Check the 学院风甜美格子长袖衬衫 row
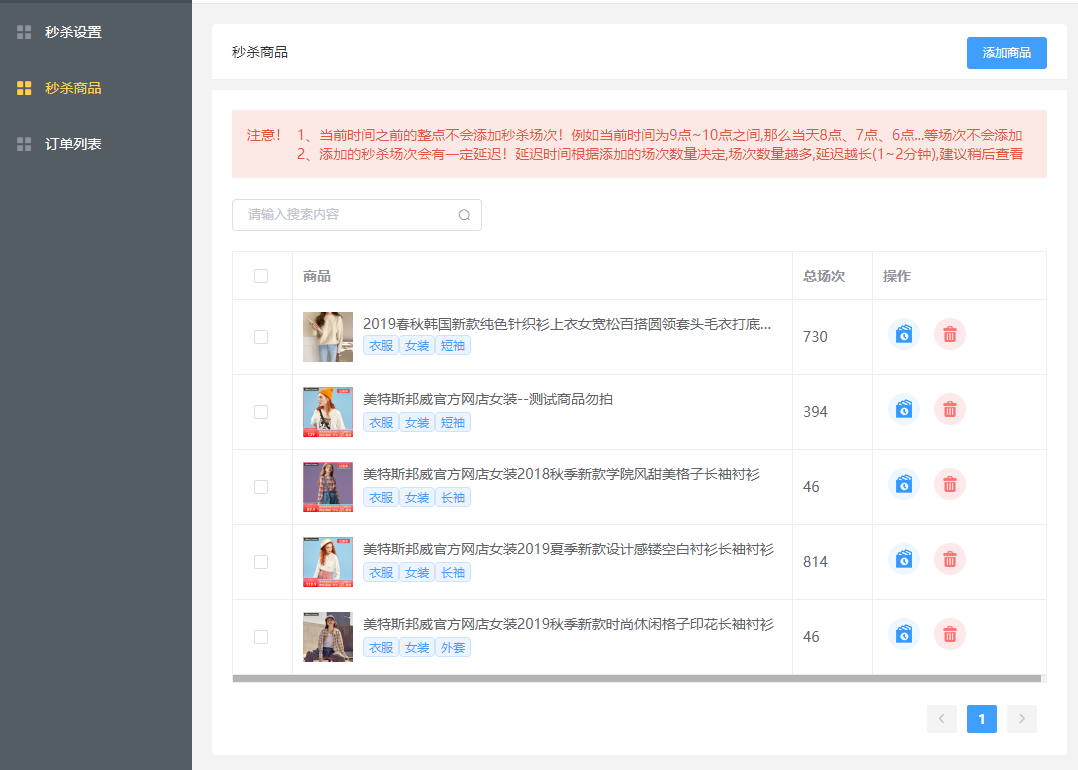Image resolution: width=1078 pixels, height=770 pixels. (261, 487)
